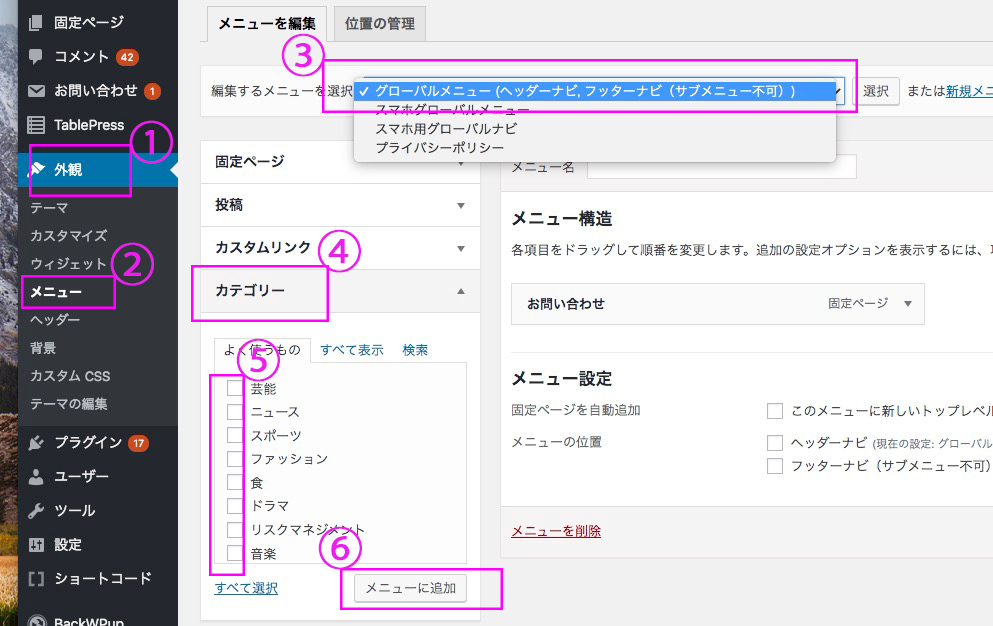Click the Shortcode (ショートコード) brackets icon
Image resolution: width=993 pixels, height=626 pixels.
coord(36,578)
